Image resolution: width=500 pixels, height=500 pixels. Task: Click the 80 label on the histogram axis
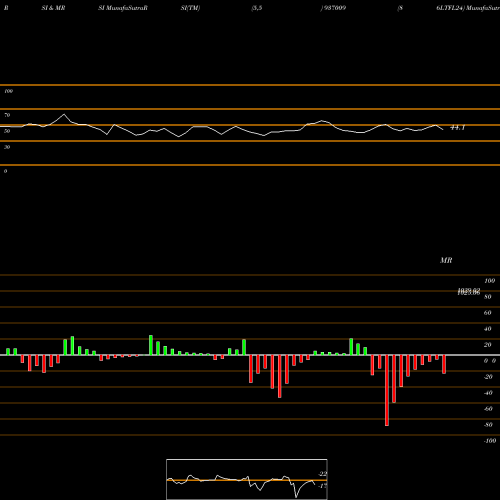[x=488, y=297]
